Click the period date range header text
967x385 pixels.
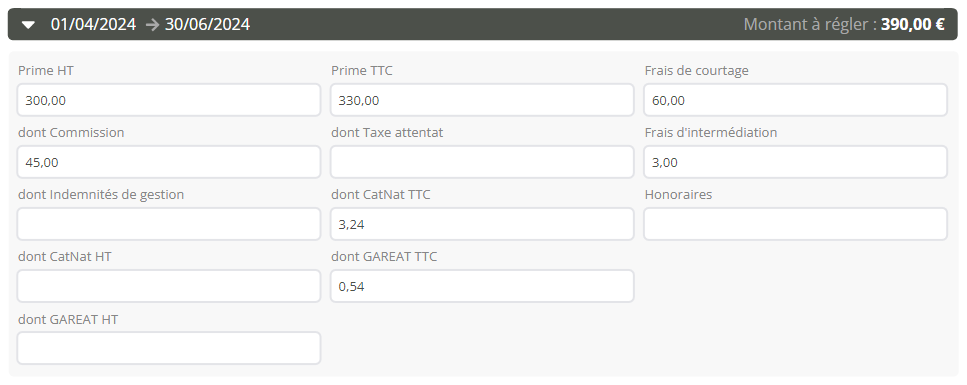pyautogui.click(x=150, y=24)
